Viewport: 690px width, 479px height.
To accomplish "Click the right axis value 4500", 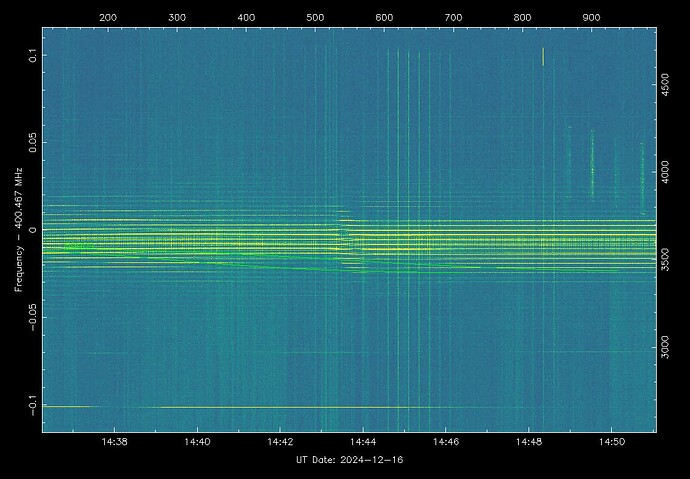I will pyautogui.click(x=665, y=85).
